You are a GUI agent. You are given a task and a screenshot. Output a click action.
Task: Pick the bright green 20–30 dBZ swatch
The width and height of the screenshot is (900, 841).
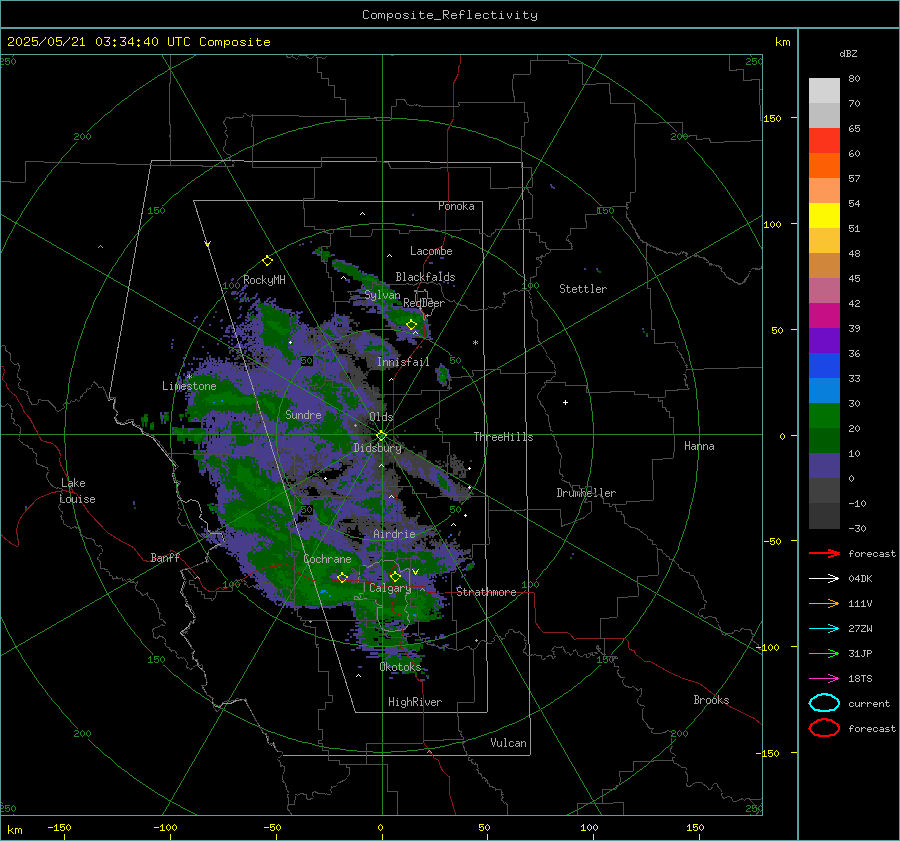click(x=824, y=416)
